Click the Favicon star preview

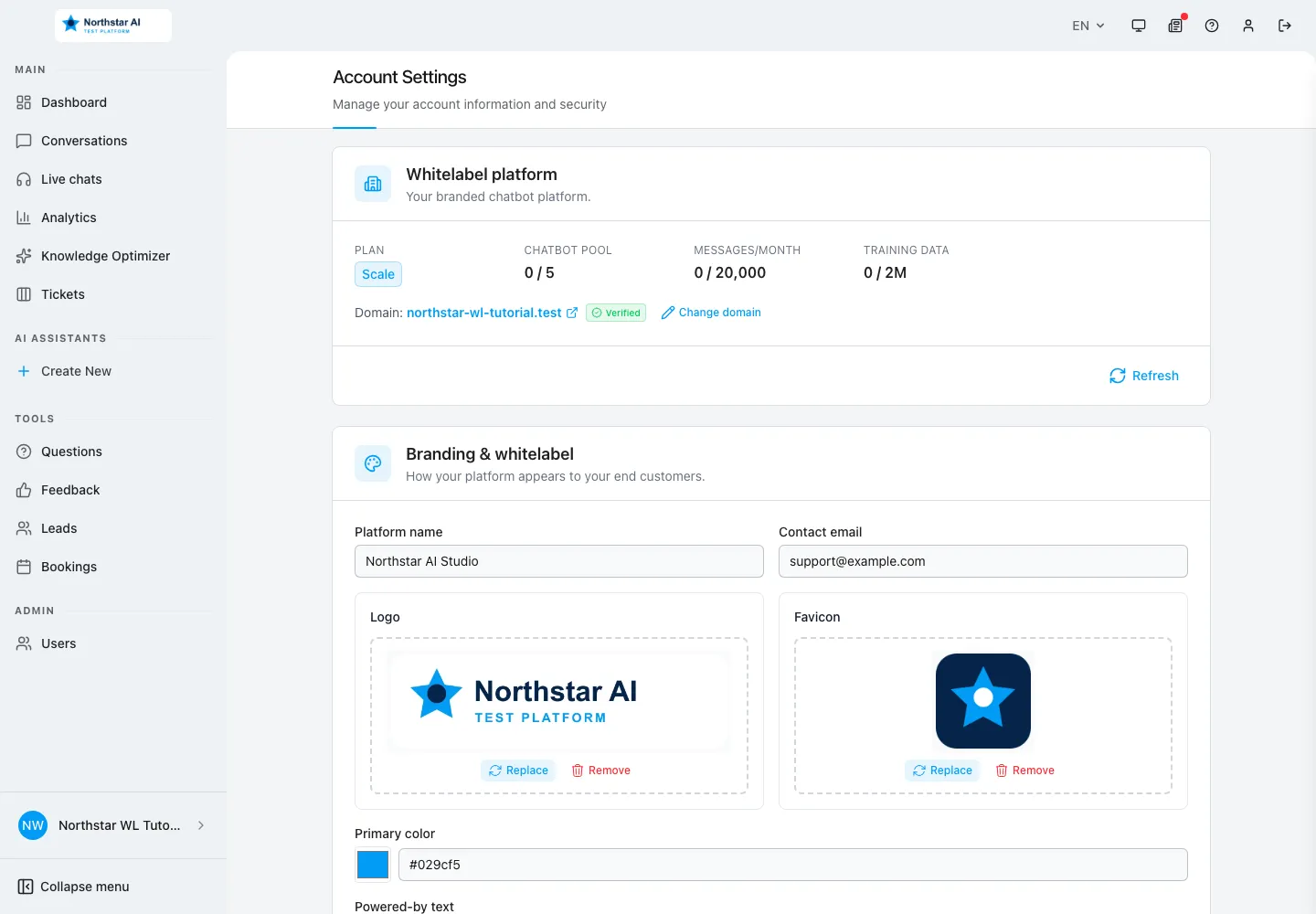pyautogui.click(x=983, y=701)
